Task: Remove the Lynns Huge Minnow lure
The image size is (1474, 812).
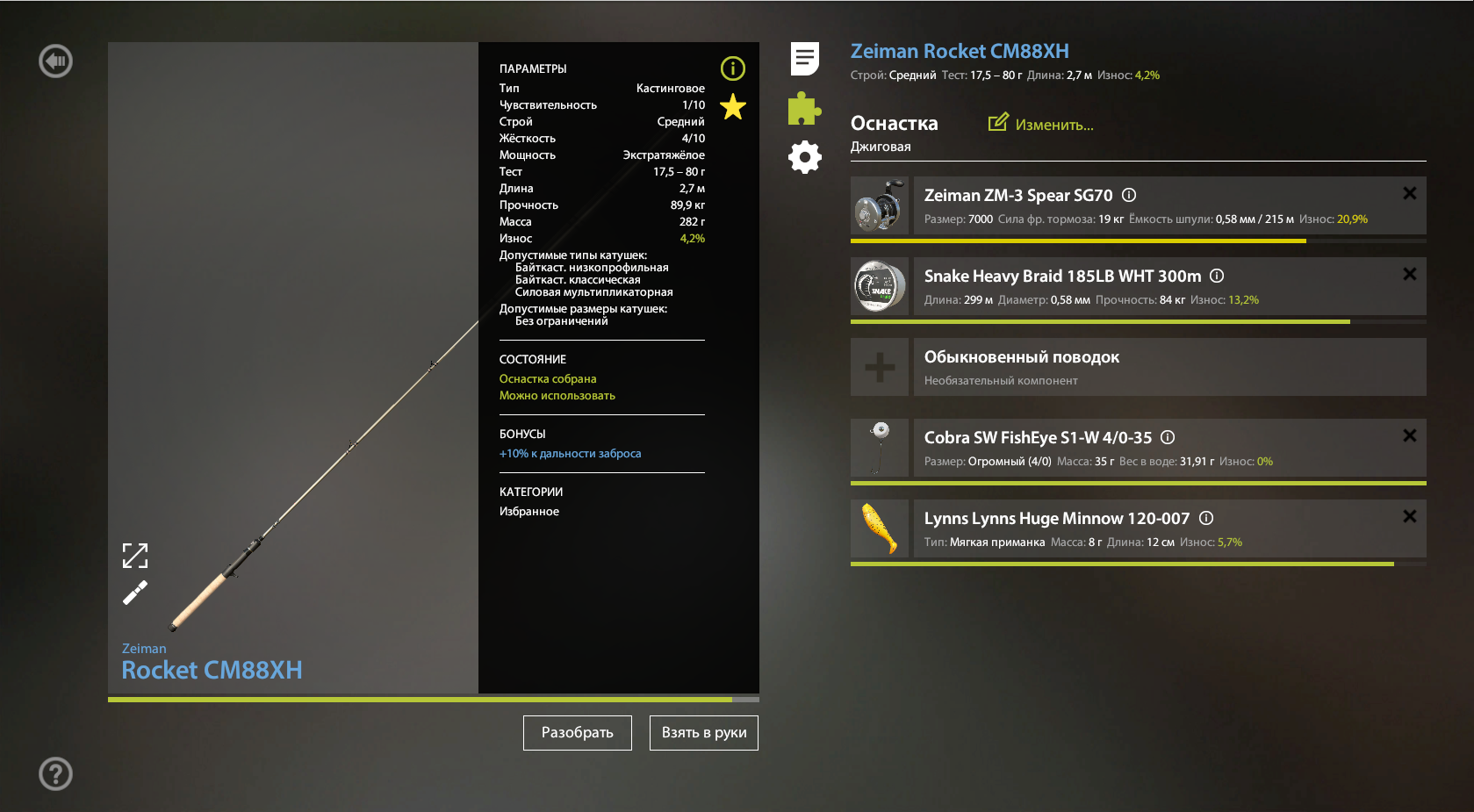Action: pos(1409,516)
